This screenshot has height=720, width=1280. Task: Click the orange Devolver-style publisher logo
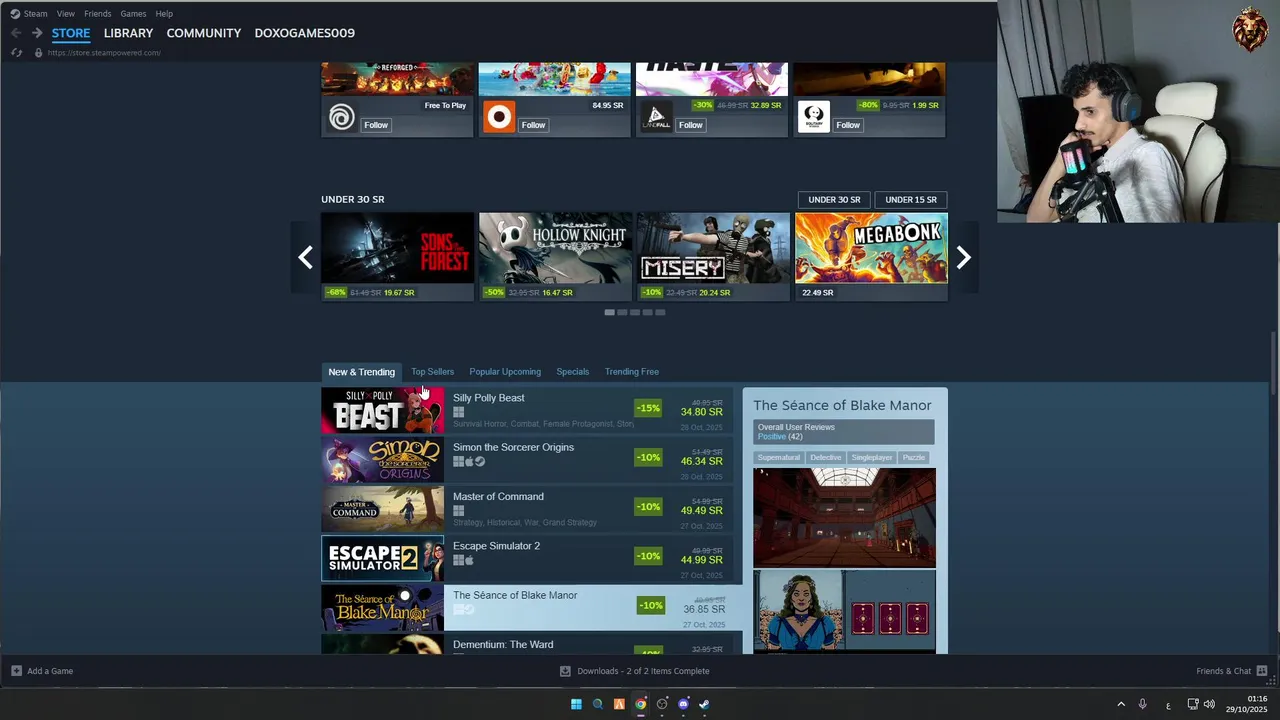point(499,118)
